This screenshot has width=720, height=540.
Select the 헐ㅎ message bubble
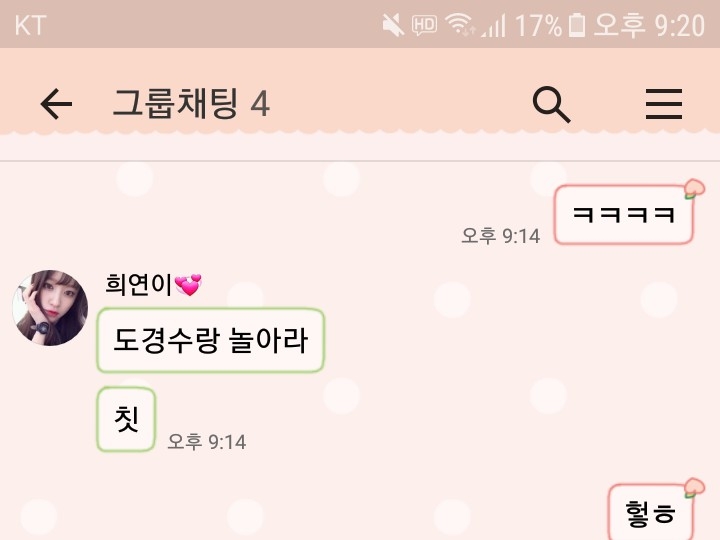650,512
